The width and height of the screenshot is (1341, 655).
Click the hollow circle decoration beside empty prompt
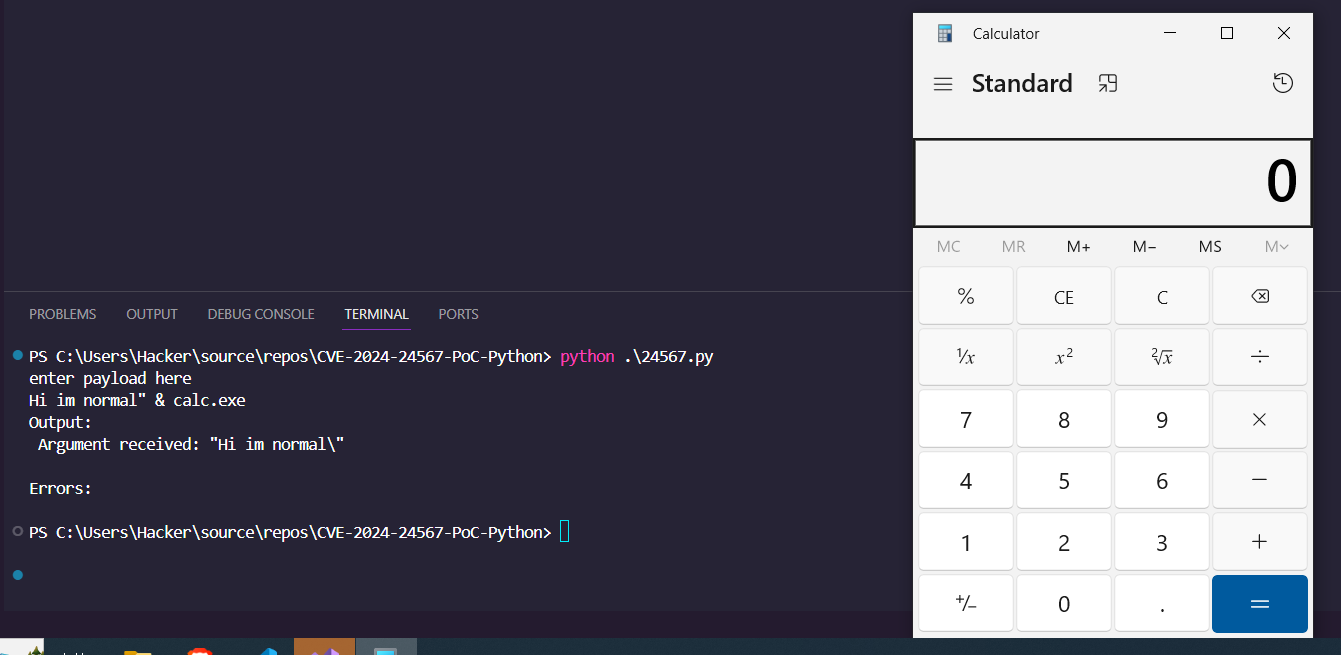pyautogui.click(x=17, y=531)
